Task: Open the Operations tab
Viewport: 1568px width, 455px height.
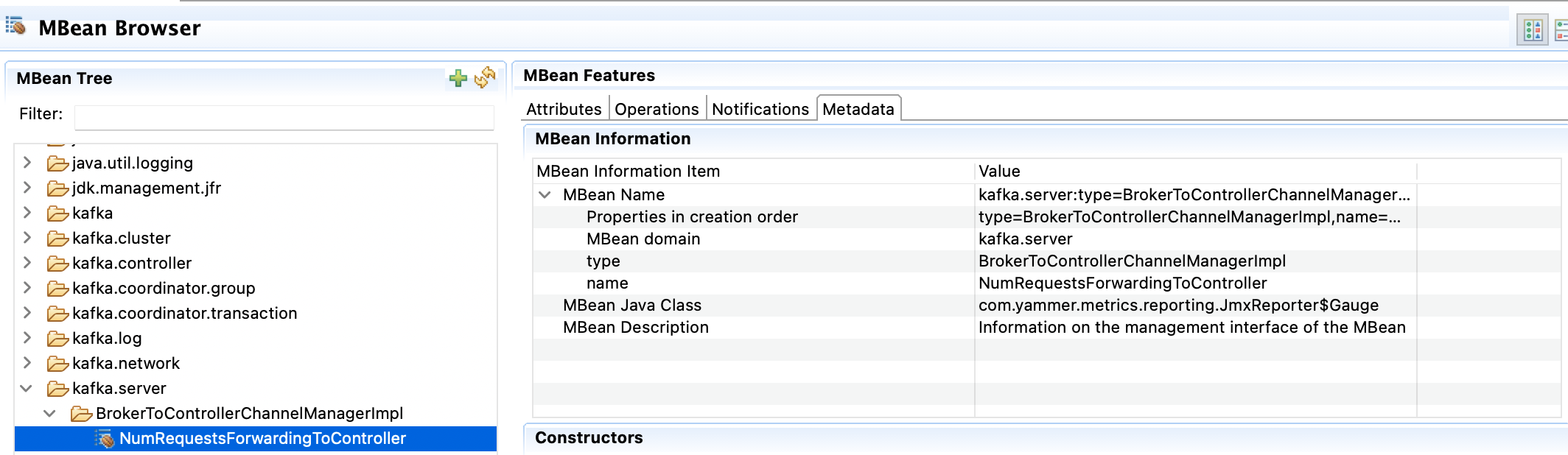Action: pos(657,109)
